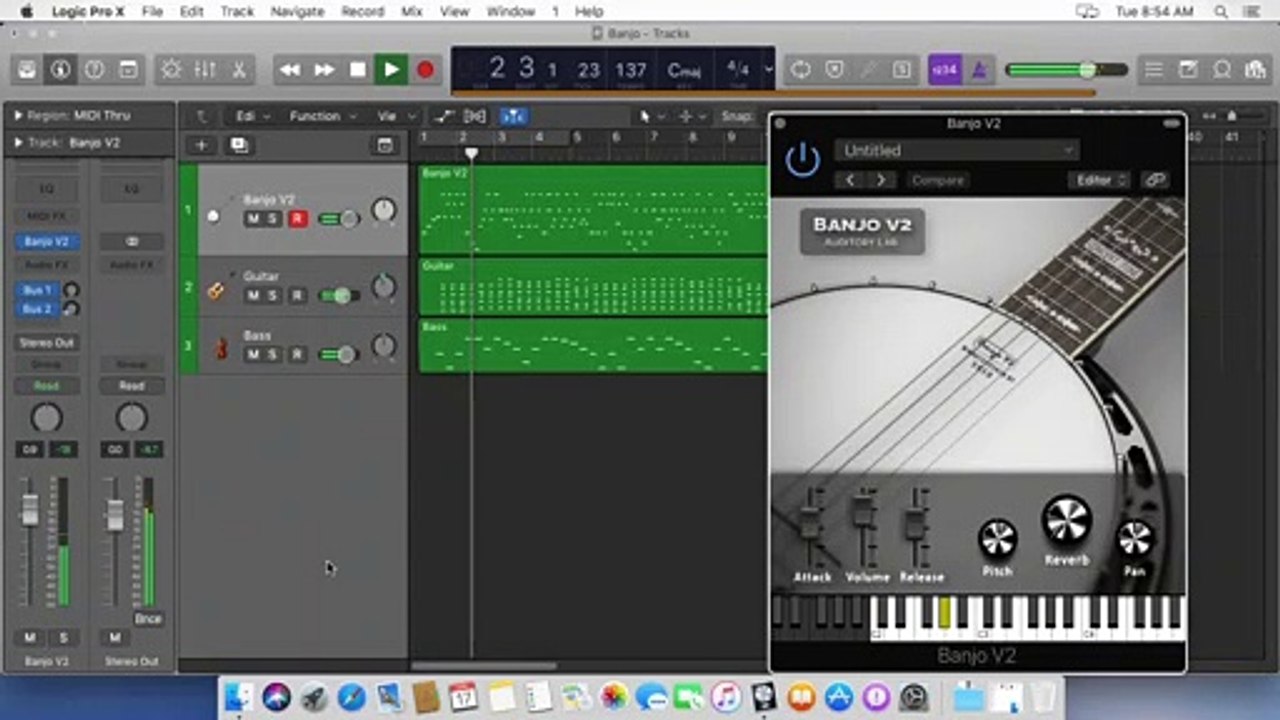Toggle the blue Catch Playhead button
This screenshot has height=720, width=1280.
coord(514,116)
